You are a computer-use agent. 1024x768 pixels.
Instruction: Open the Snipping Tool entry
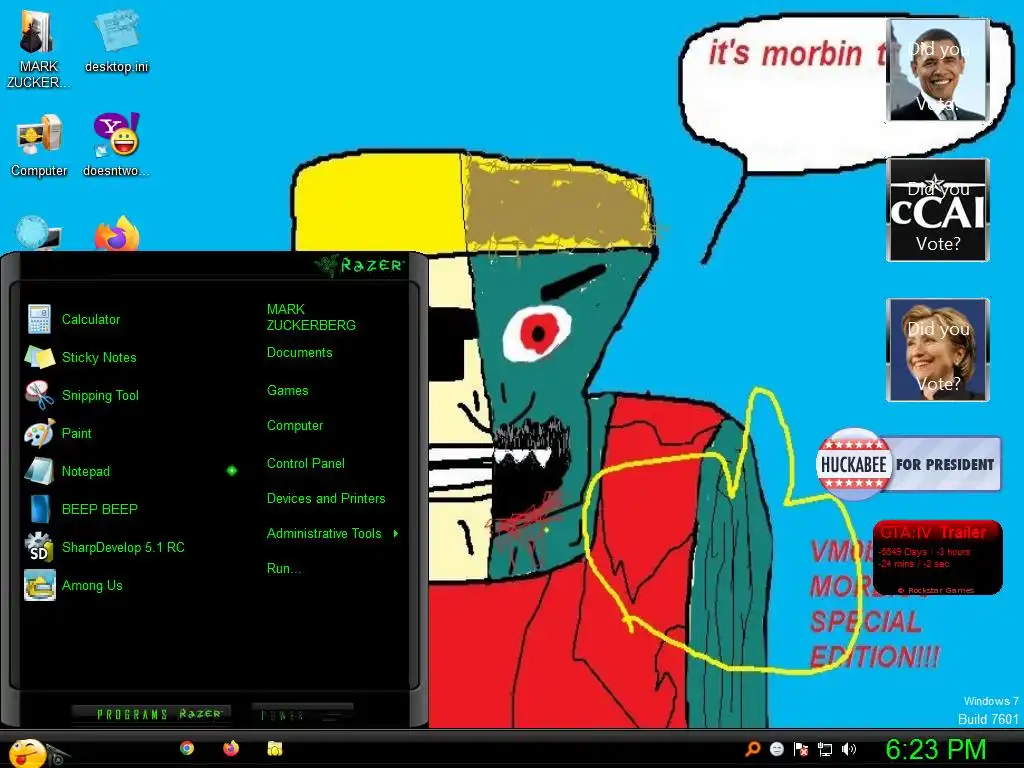(x=82, y=395)
